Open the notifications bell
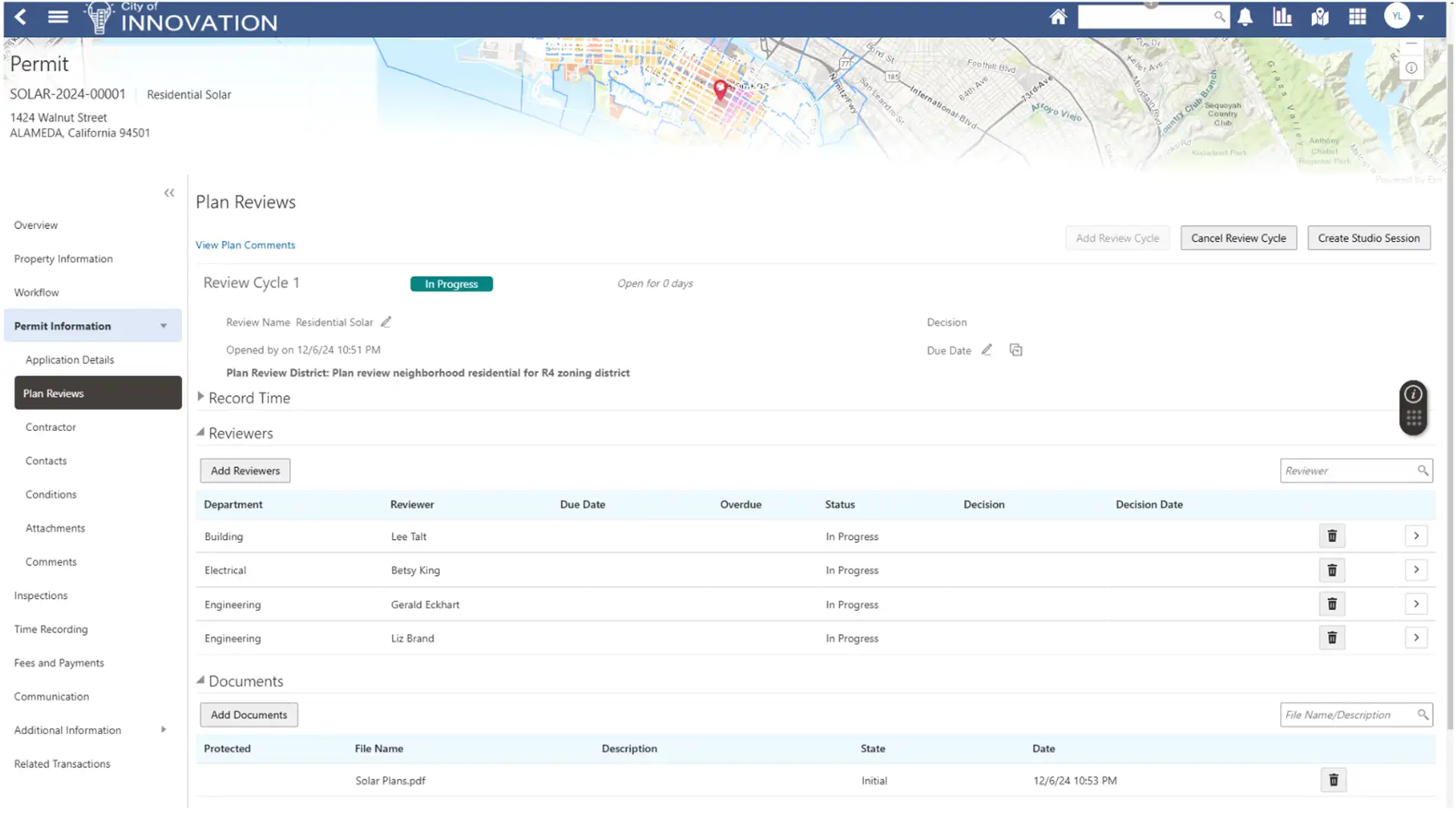 click(1244, 17)
